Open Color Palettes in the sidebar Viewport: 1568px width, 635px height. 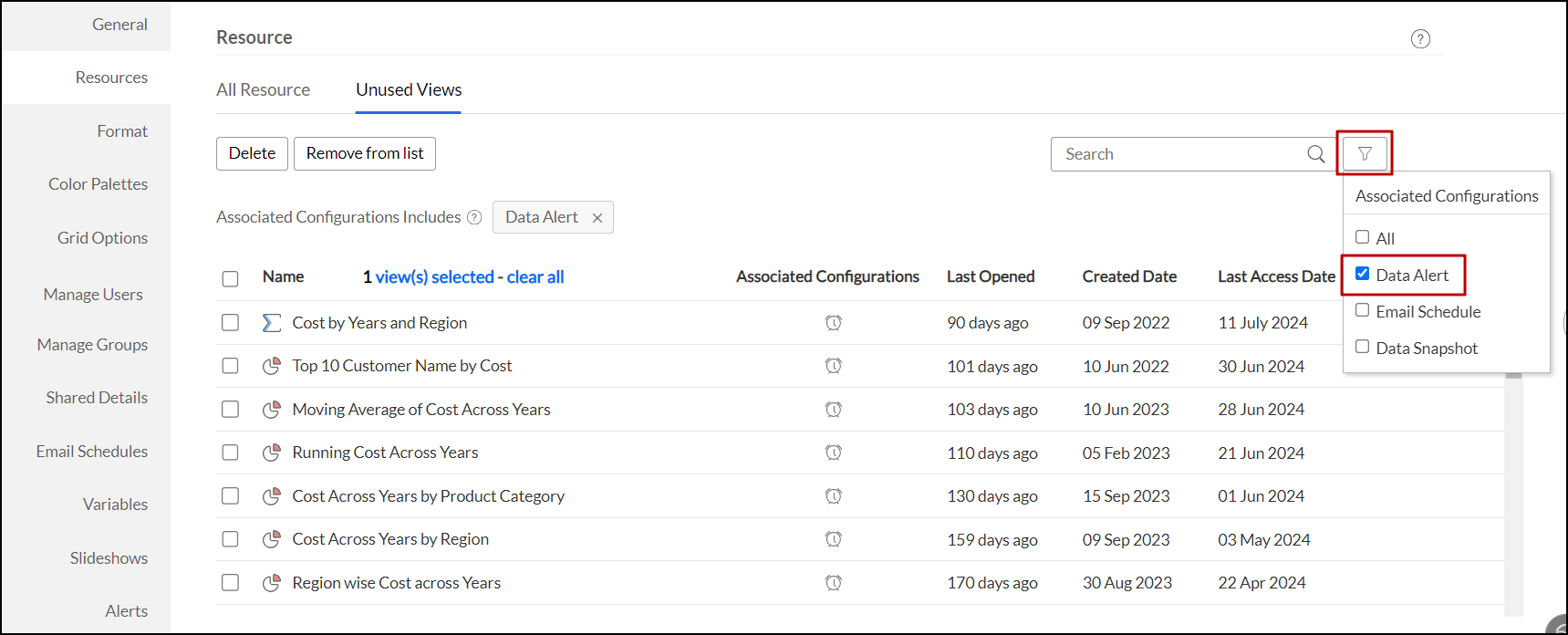[98, 184]
